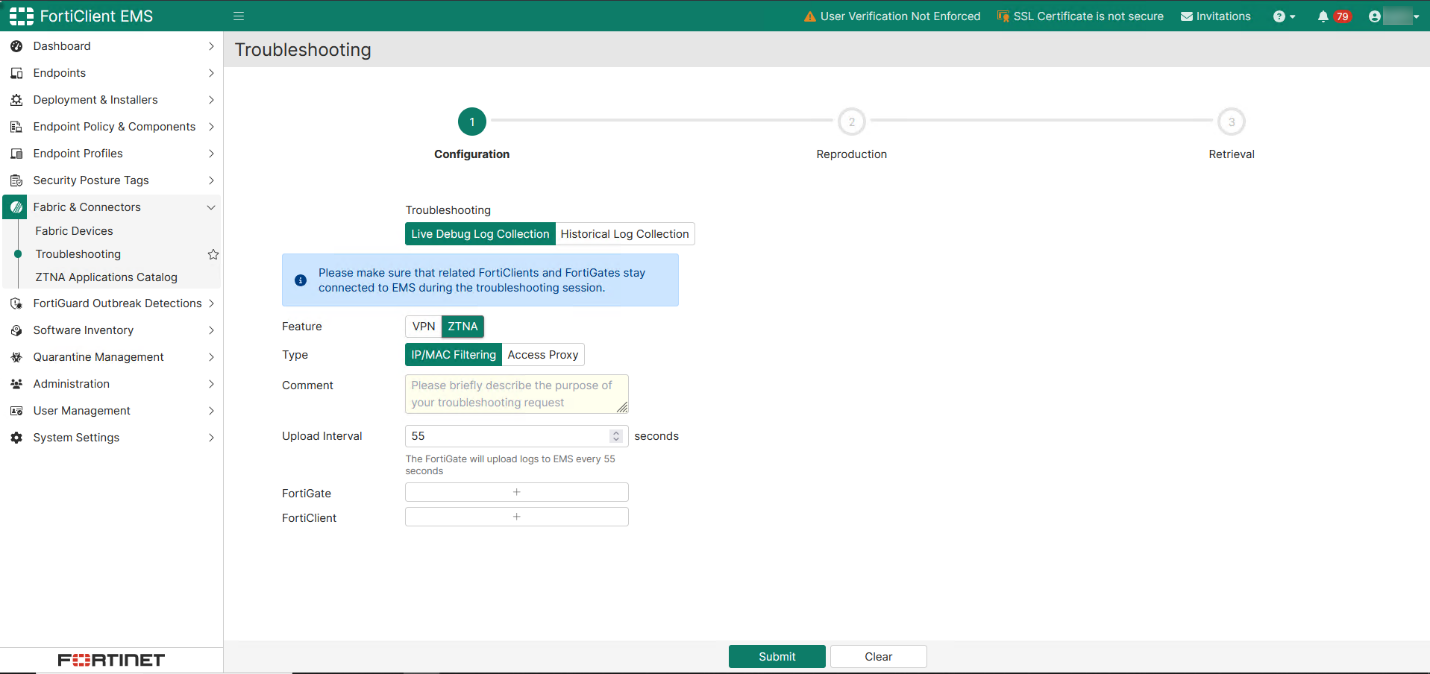
Task: Go to step 3 Retrieval circle
Action: pos(1231,122)
